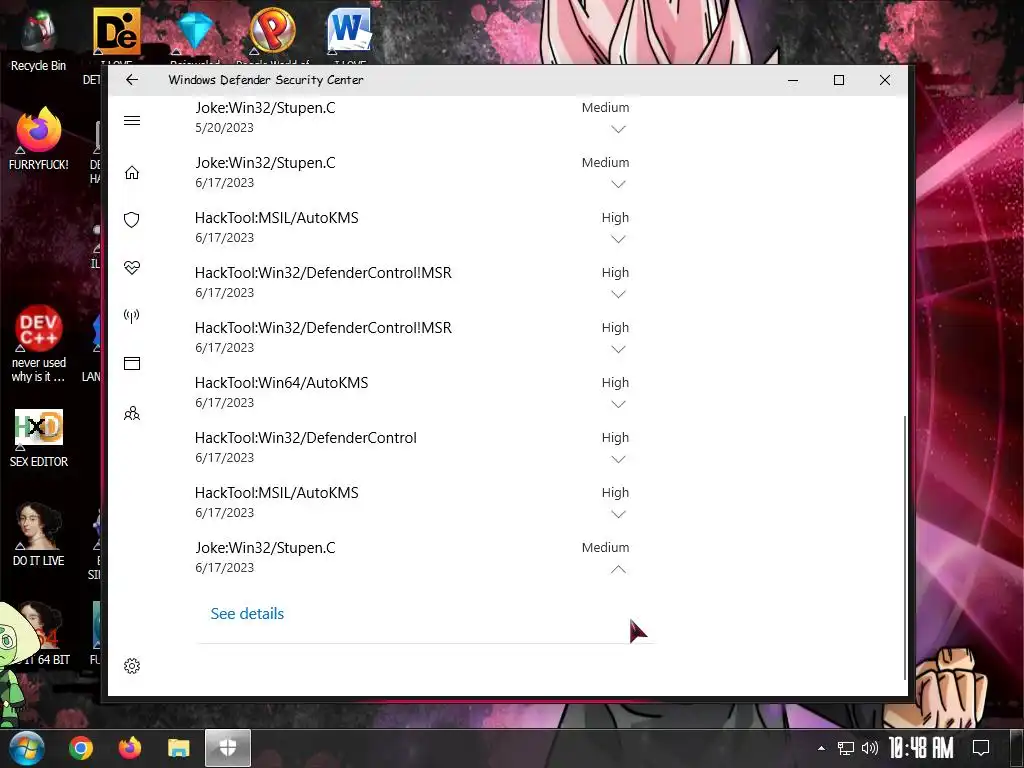Open Firewall & network protection antenna icon

(x=132, y=316)
